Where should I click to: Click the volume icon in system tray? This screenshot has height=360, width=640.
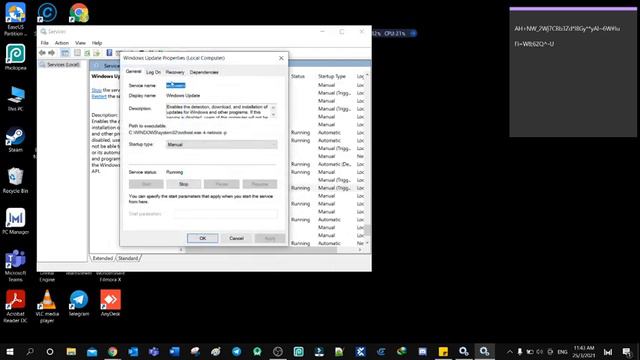[x=540, y=351]
